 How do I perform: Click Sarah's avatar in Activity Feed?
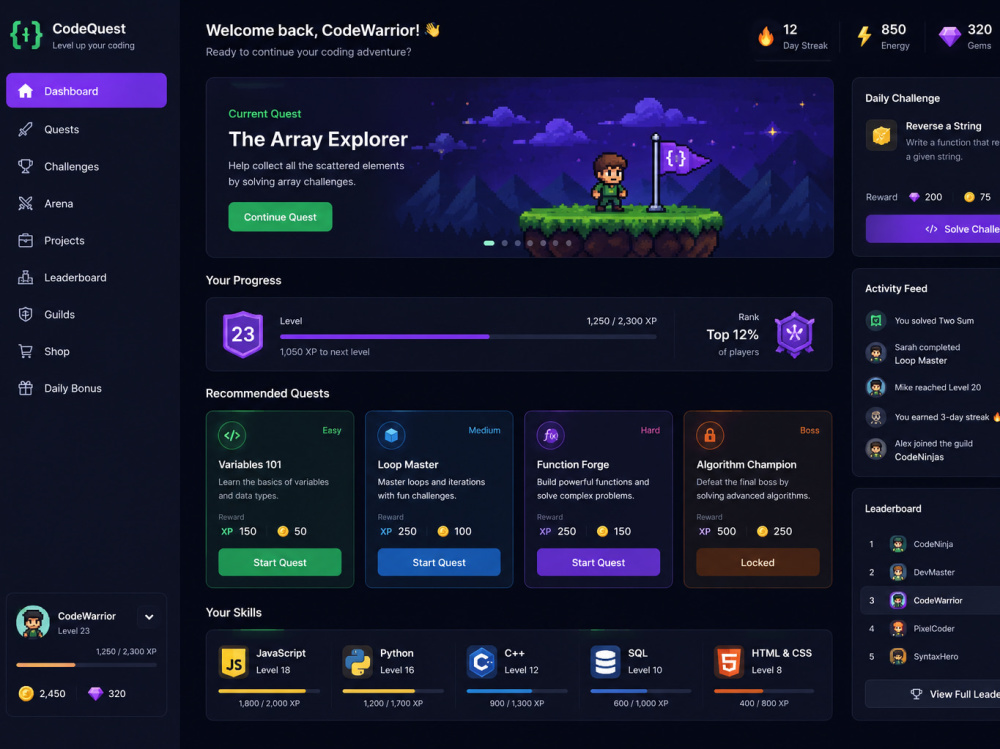pyautogui.click(x=876, y=353)
